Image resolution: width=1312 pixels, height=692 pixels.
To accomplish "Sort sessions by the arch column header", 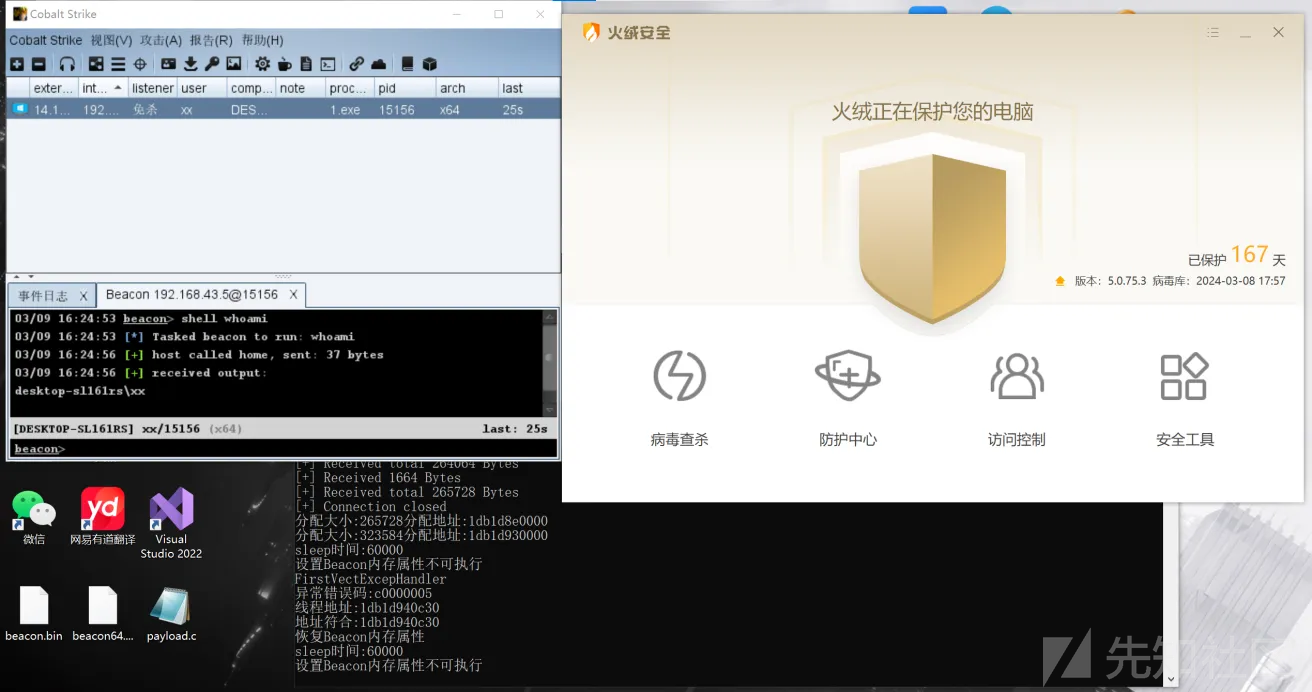I will click(467, 88).
